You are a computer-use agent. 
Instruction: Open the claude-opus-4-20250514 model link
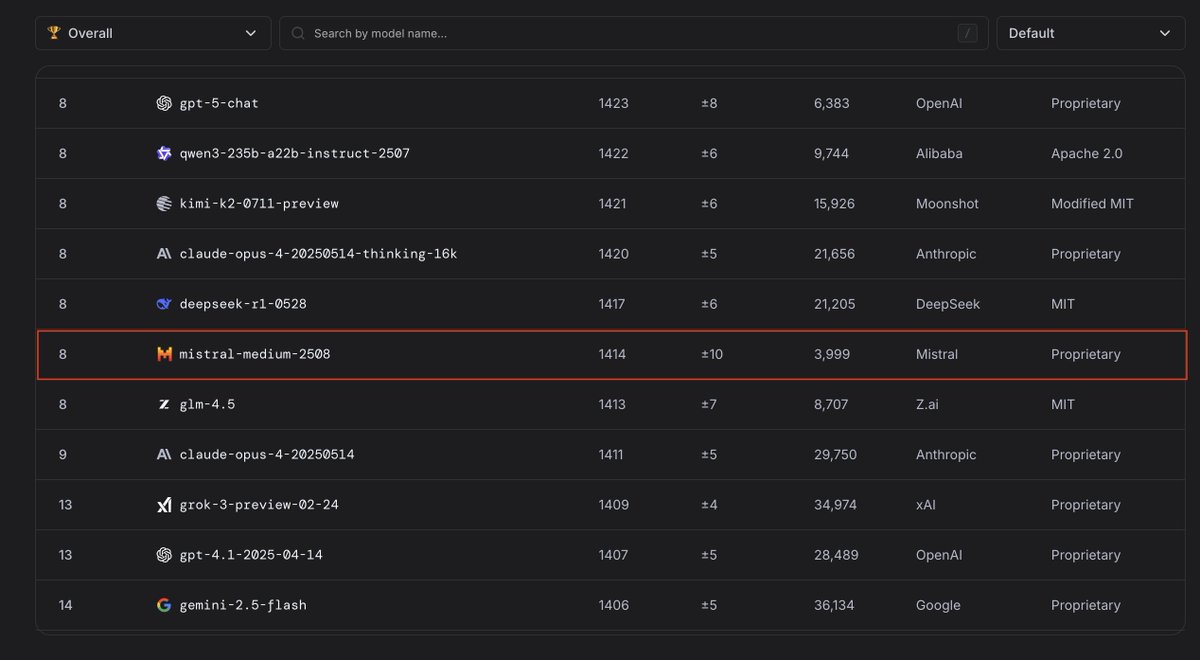[267, 454]
